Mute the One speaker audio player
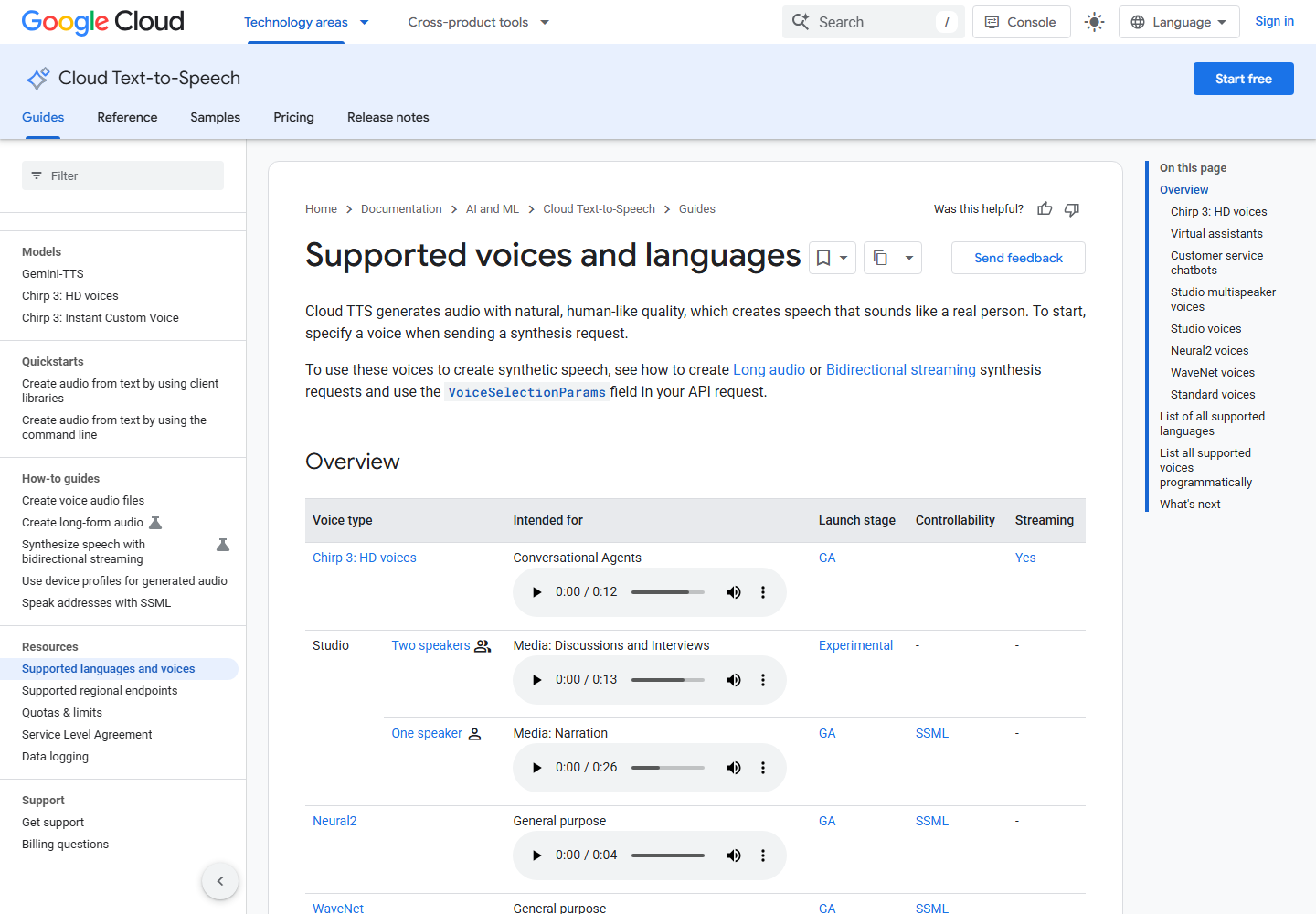 tap(733, 768)
